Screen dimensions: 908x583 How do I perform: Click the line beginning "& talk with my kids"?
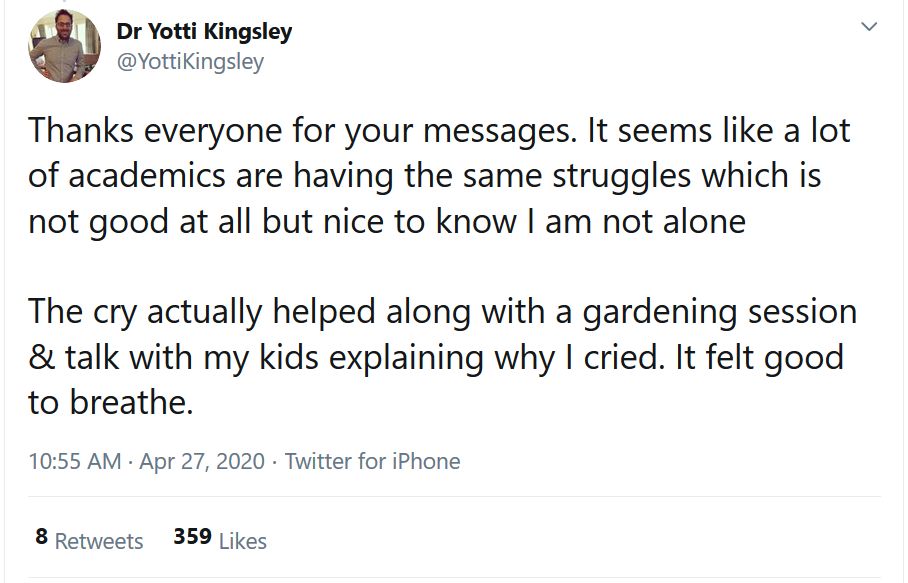pyautogui.click(x=435, y=356)
